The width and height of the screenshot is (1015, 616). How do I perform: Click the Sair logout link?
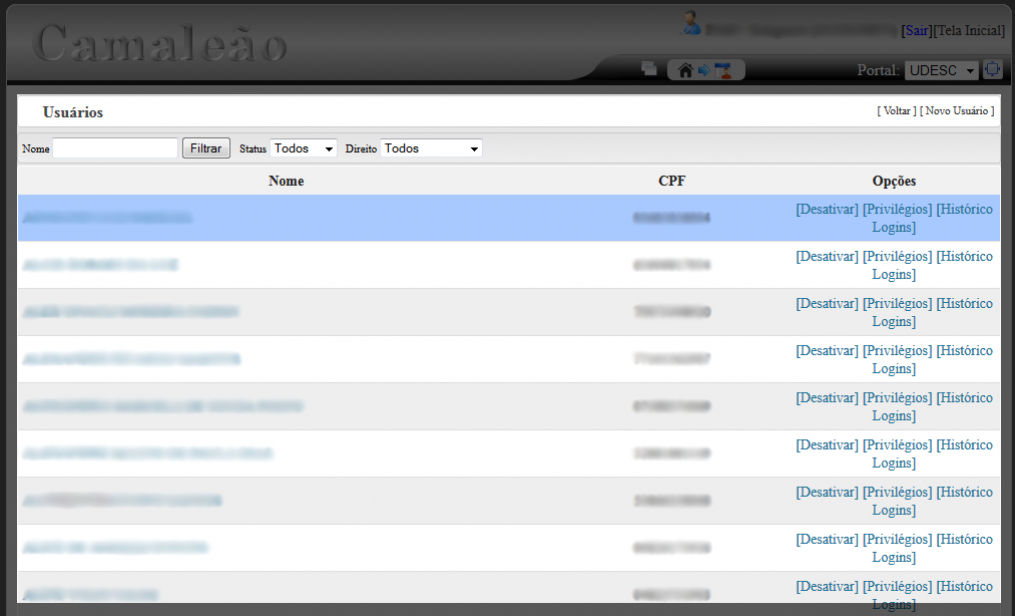[915, 31]
